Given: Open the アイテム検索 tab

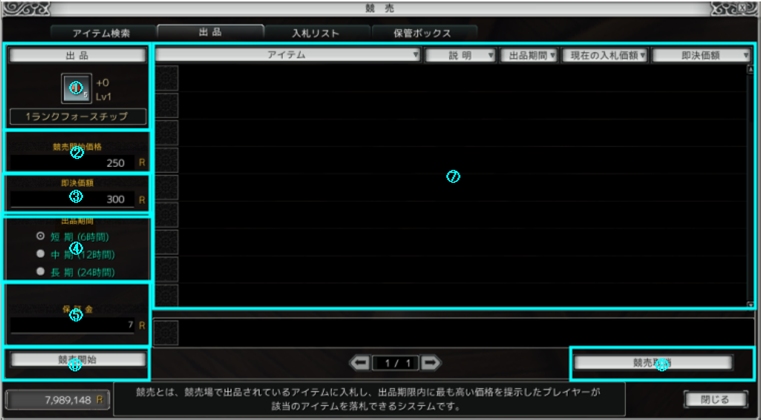Looking at the screenshot, I should pos(101,34).
